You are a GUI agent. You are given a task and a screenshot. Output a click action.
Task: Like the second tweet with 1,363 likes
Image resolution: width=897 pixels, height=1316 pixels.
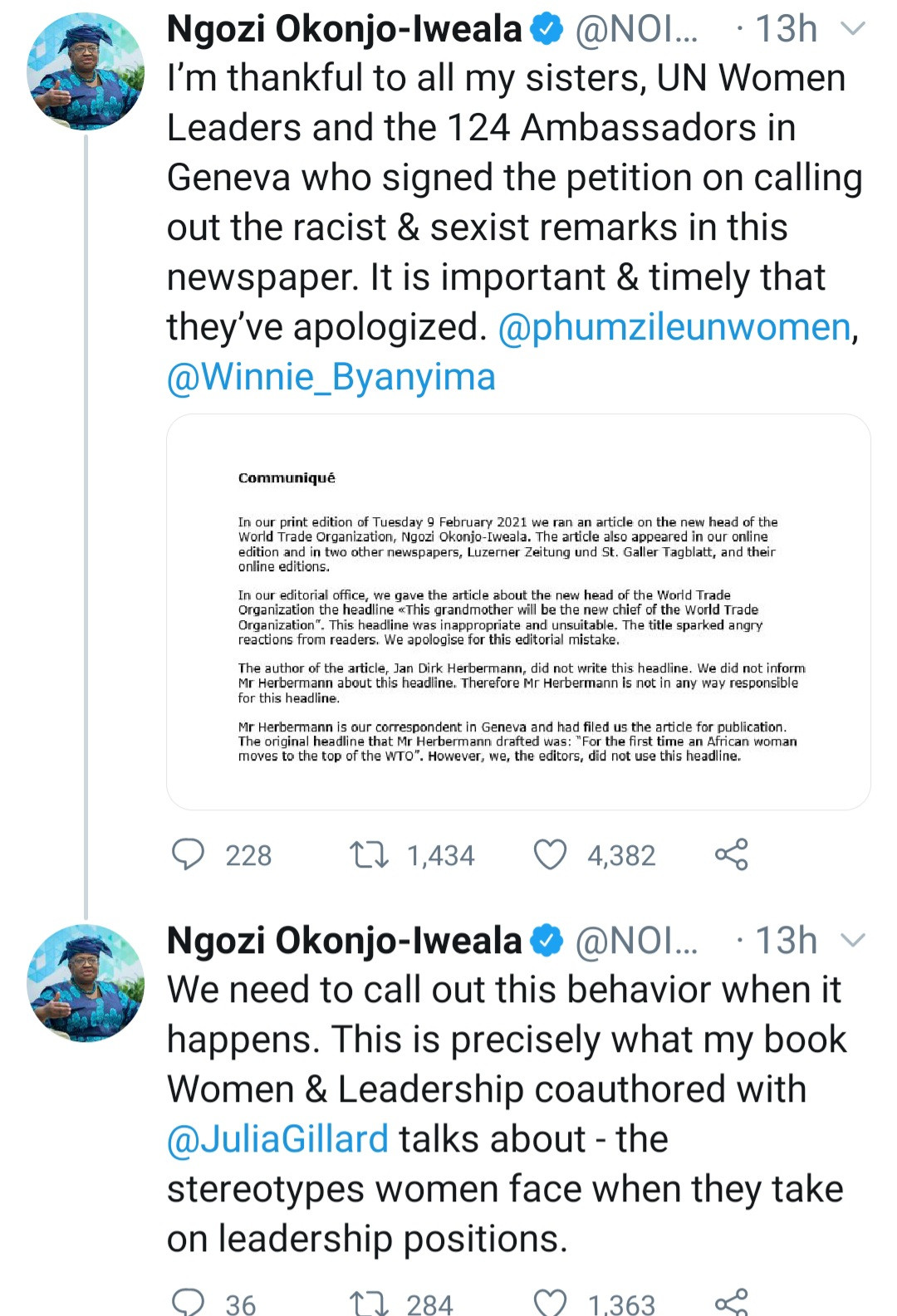550,1302
